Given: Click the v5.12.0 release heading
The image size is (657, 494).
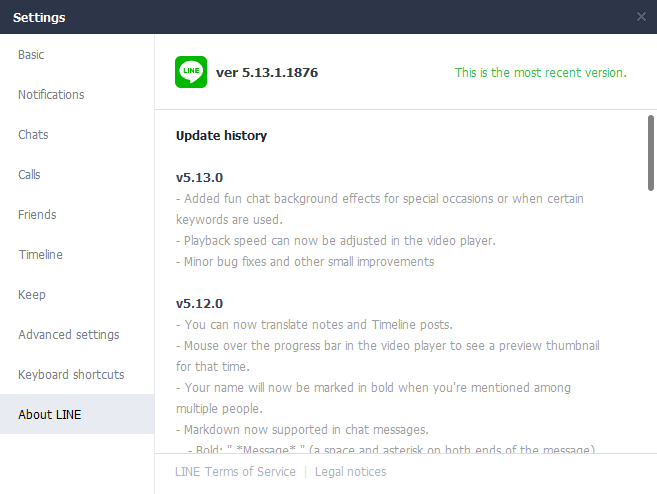Looking at the screenshot, I should (x=199, y=303).
